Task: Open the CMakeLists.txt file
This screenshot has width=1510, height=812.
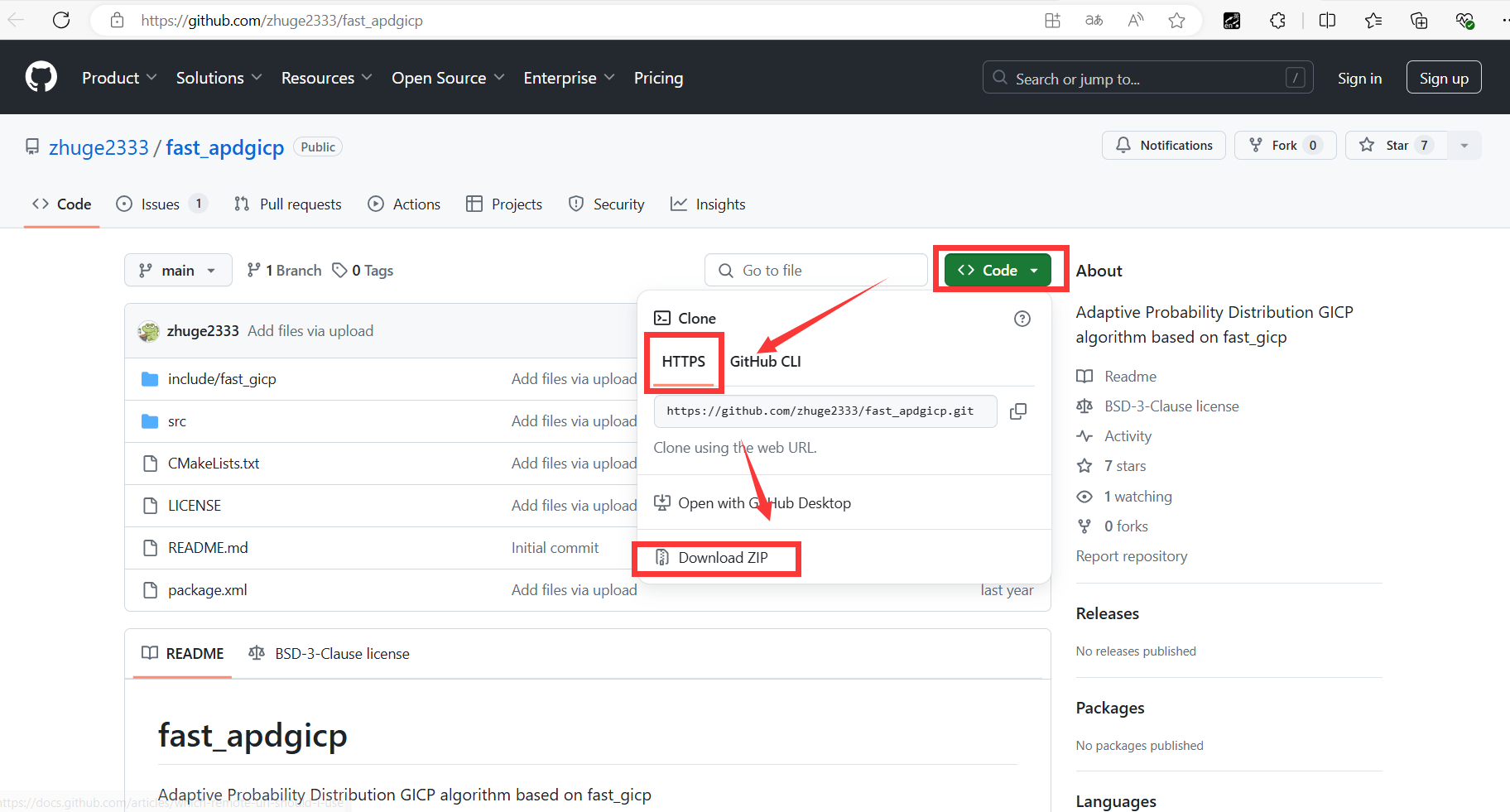Action: point(214,464)
